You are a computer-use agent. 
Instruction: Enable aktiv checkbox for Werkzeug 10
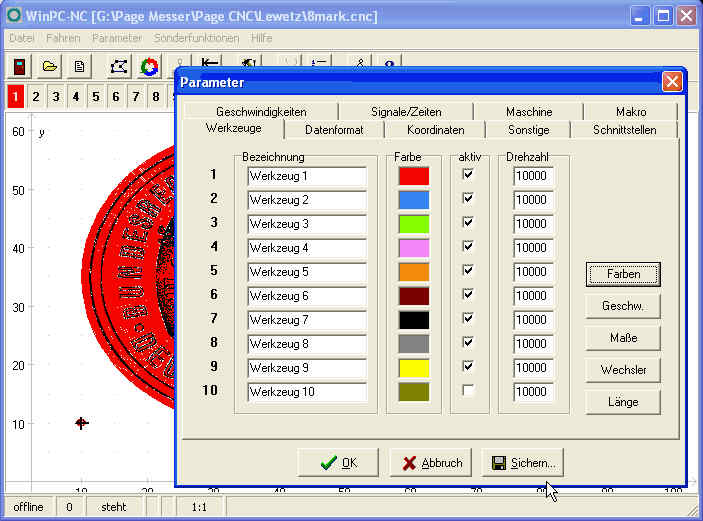click(468, 391)
